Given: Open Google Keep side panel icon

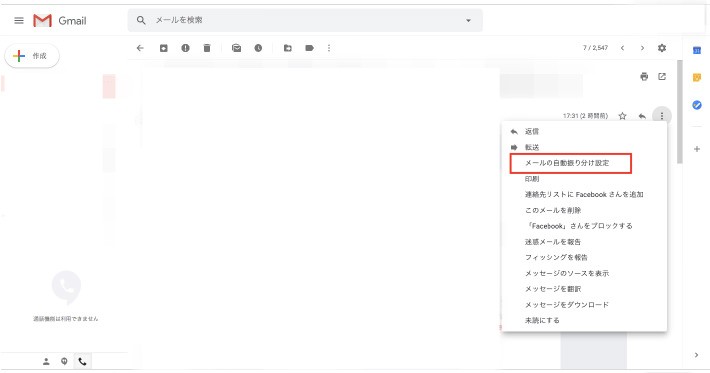Looking at the screenshot, I should coord(697,78).
